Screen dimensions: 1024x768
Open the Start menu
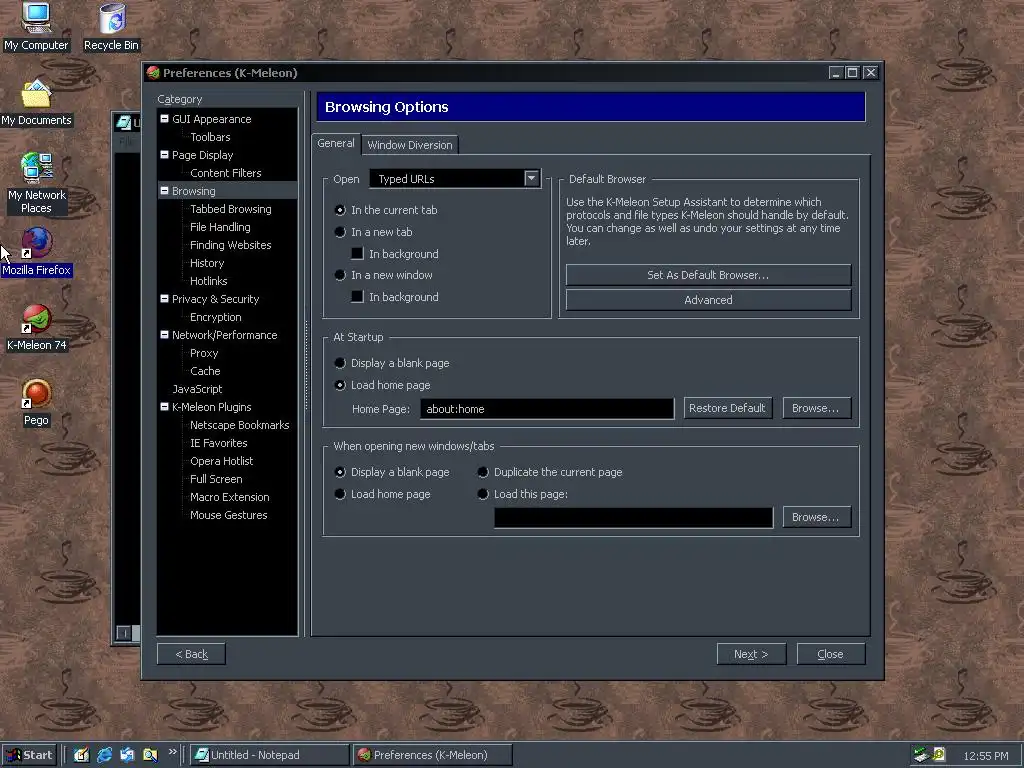(29, 755)
